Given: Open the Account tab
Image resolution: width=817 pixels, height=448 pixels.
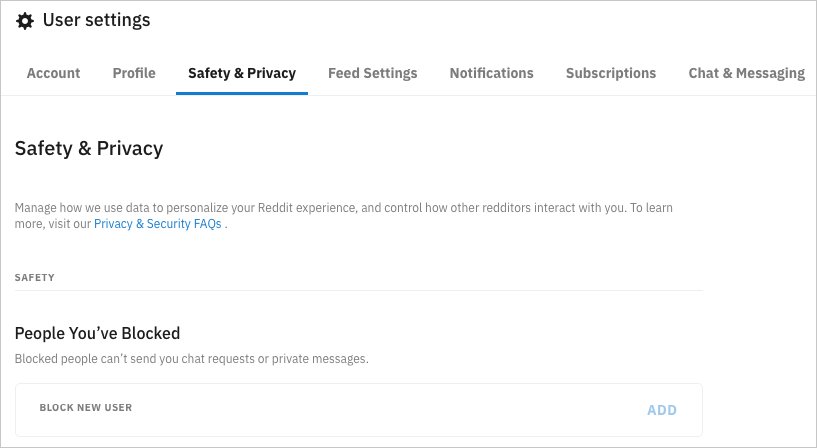Looking at the screenshot, I should click(x=53, y=73).
